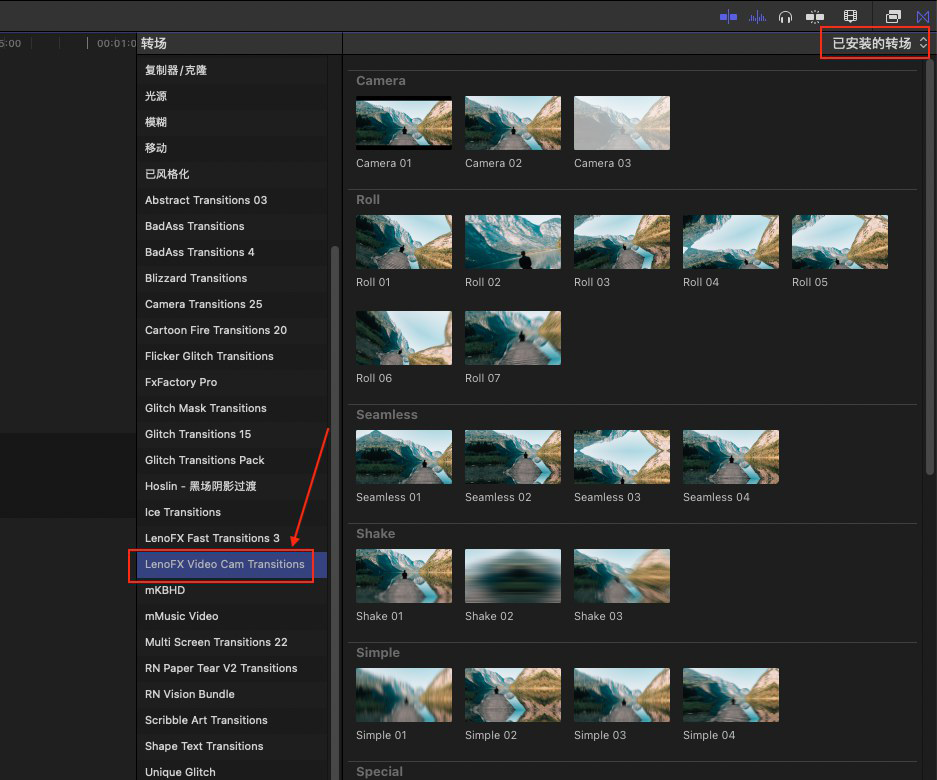The image size is (937, 780).
Task: Open the mKBHD category
Action: coord(232,590)
